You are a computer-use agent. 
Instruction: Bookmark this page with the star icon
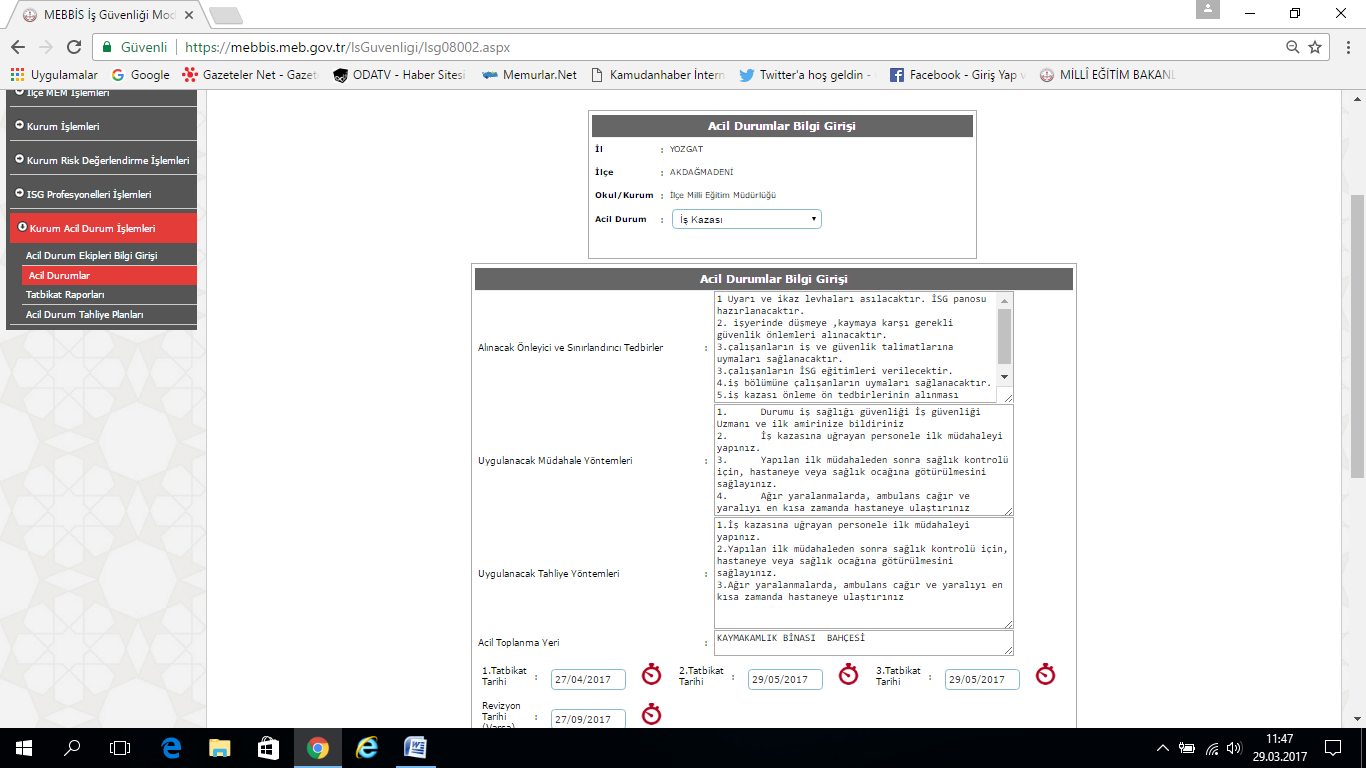pyautogui.click(x=1315, y=47)
